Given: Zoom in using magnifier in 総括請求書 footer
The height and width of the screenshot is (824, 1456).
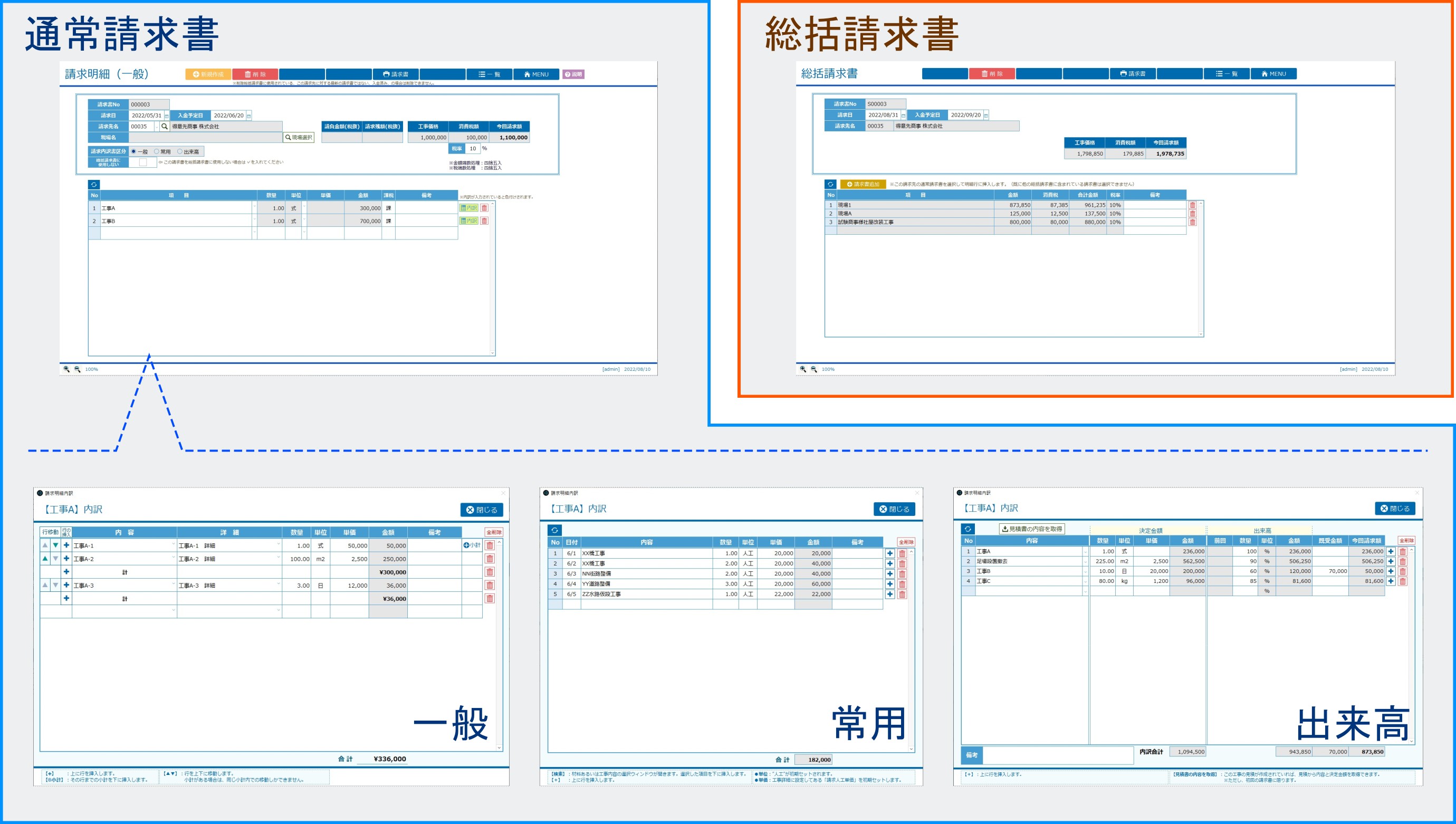Looking at the screenshot, I should (x=803, y=369).
